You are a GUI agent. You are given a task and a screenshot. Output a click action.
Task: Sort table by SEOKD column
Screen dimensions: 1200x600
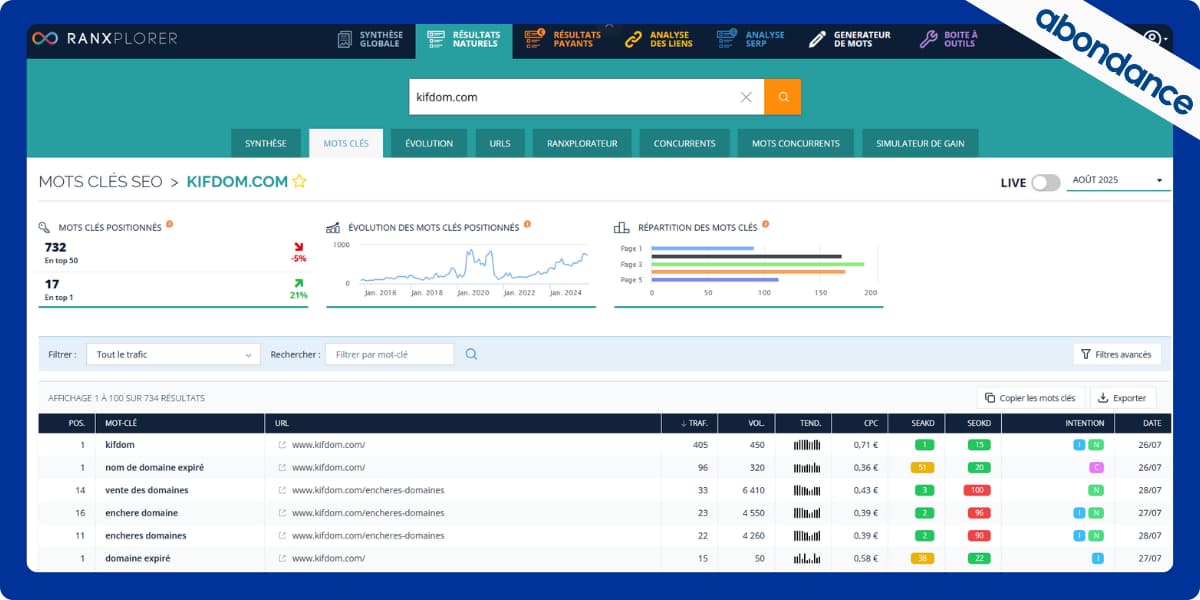972,423
